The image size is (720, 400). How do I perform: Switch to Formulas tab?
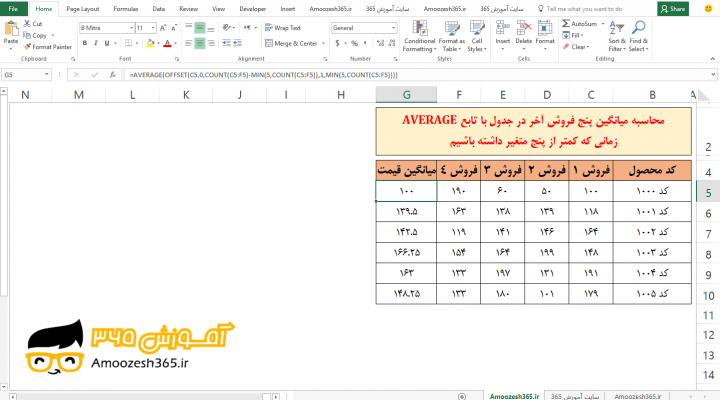click(126, 9)
